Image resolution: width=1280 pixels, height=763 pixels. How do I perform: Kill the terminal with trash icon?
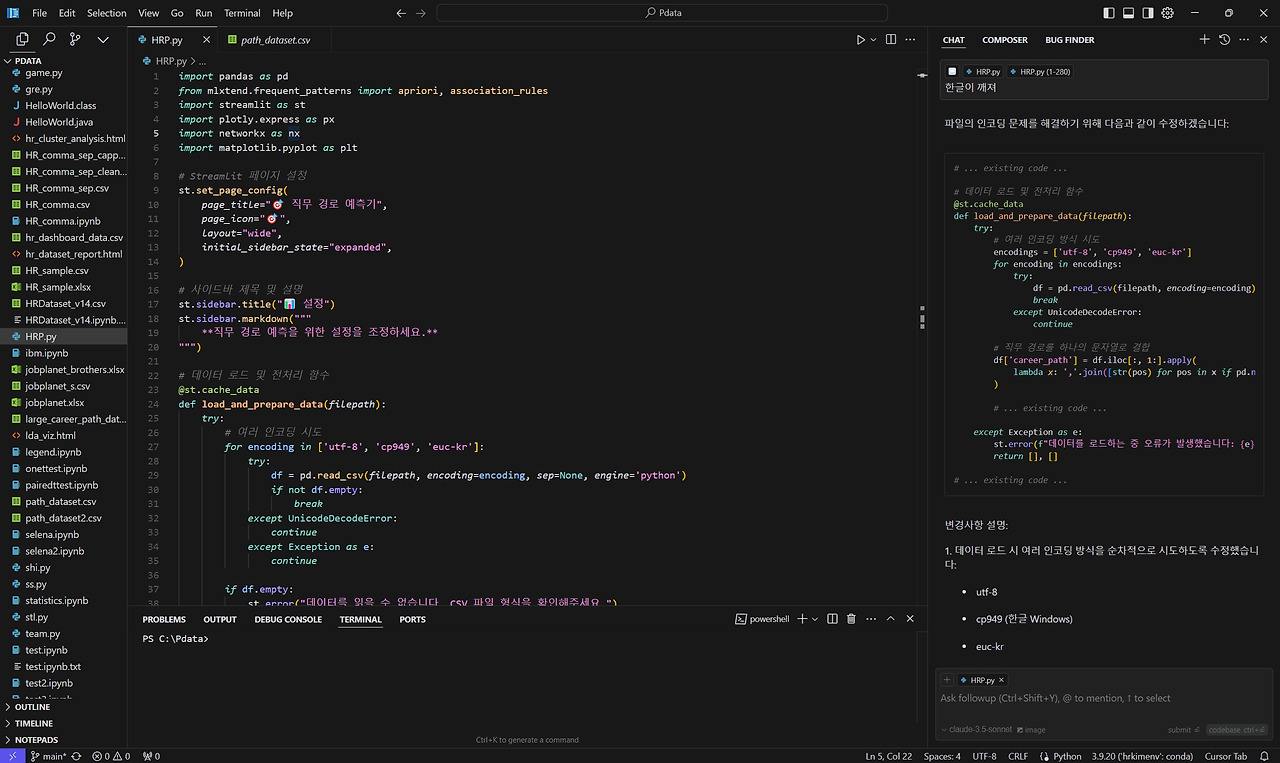pos(851,619)
